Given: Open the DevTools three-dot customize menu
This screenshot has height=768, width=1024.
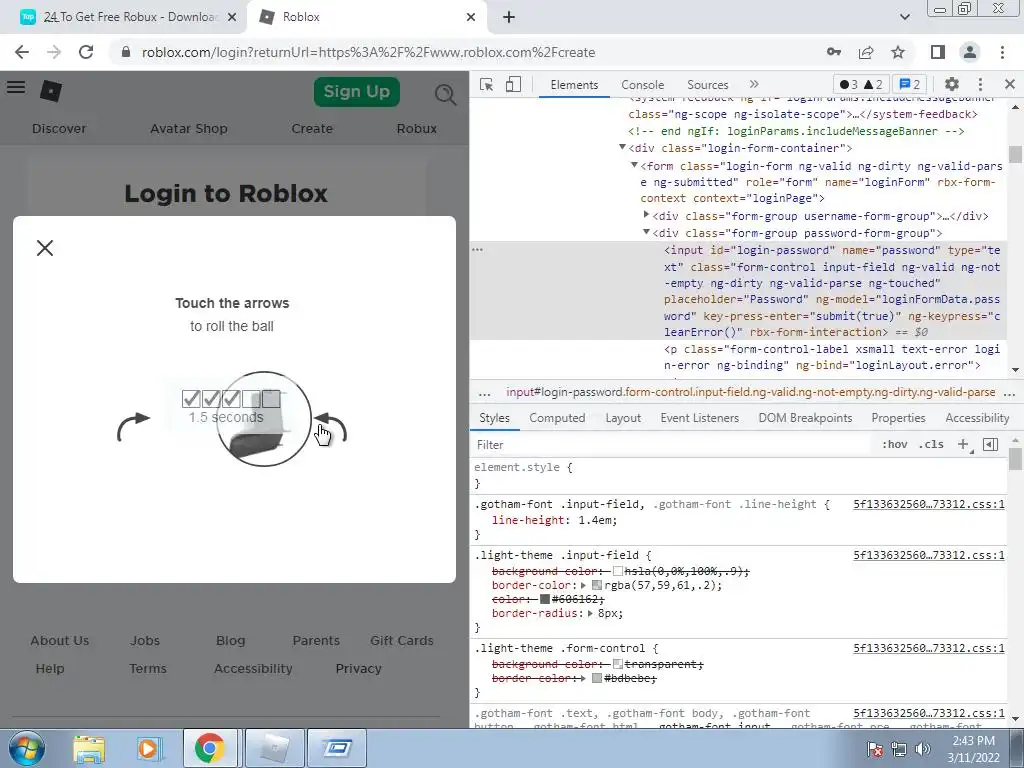Looking at the screenshot, I should 980,84.
